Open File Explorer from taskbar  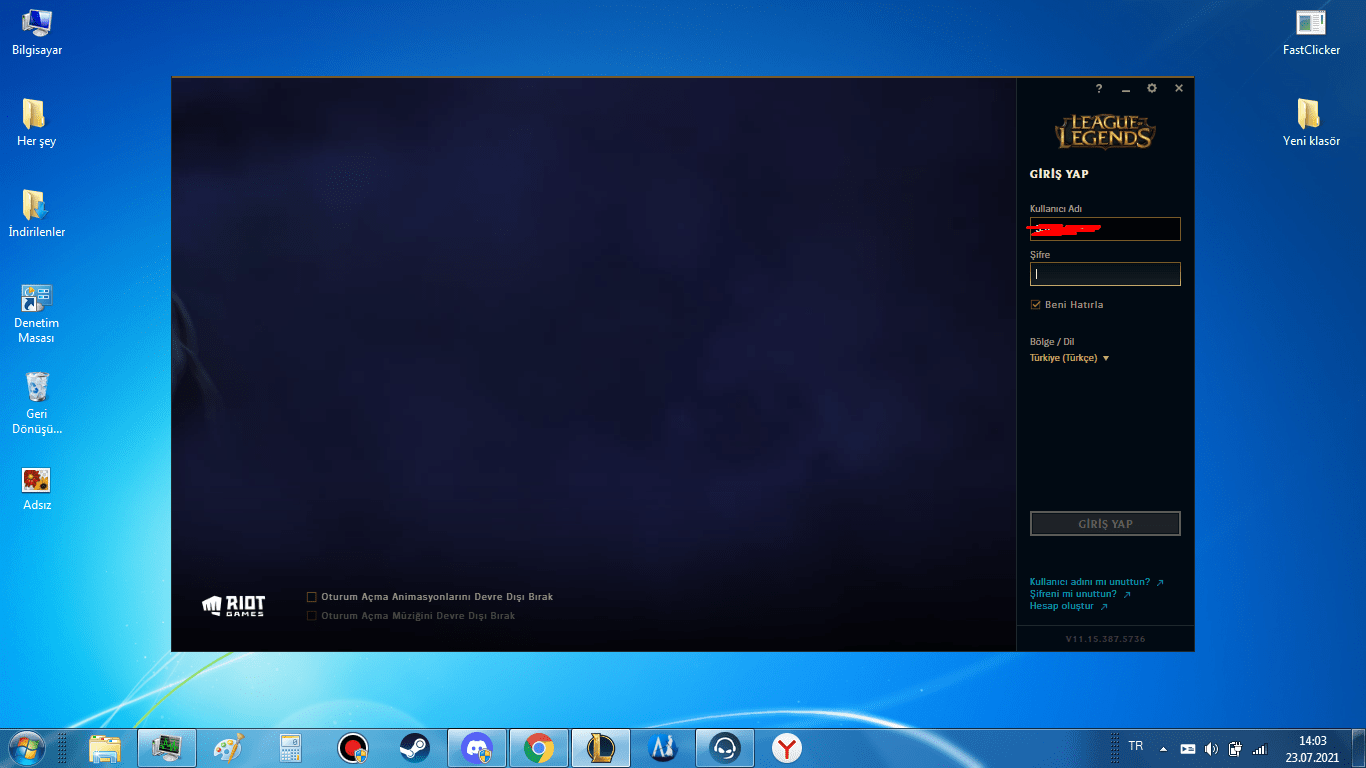(105, 748)
